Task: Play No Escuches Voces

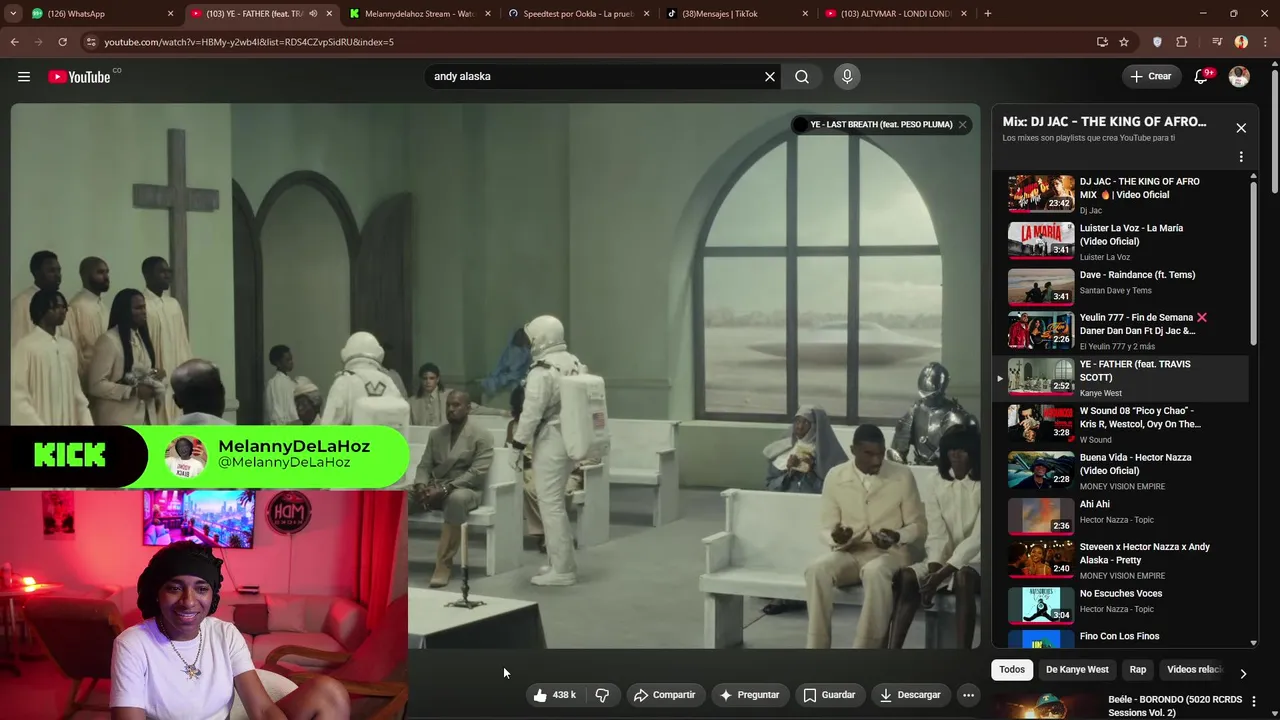Action: pyautogui.click(x=1120, y=604)
